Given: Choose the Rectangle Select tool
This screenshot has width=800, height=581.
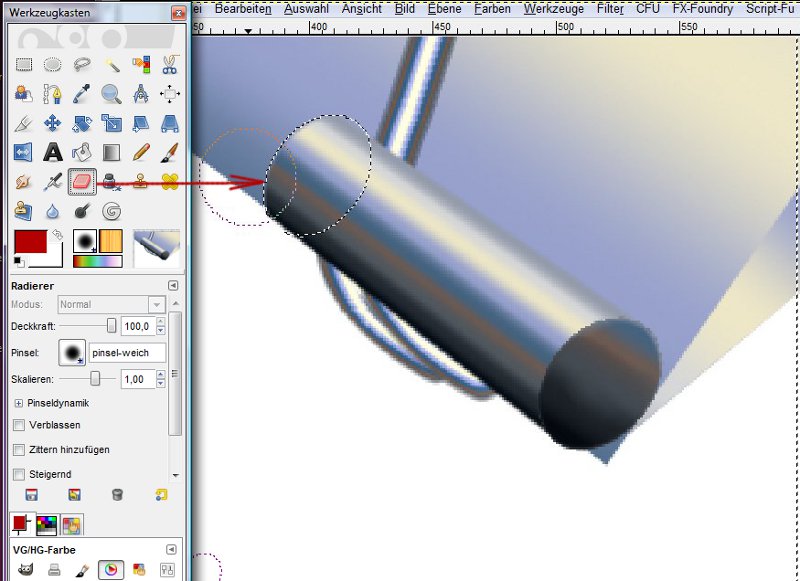Looking at the screenshot, I should point(23,65).
